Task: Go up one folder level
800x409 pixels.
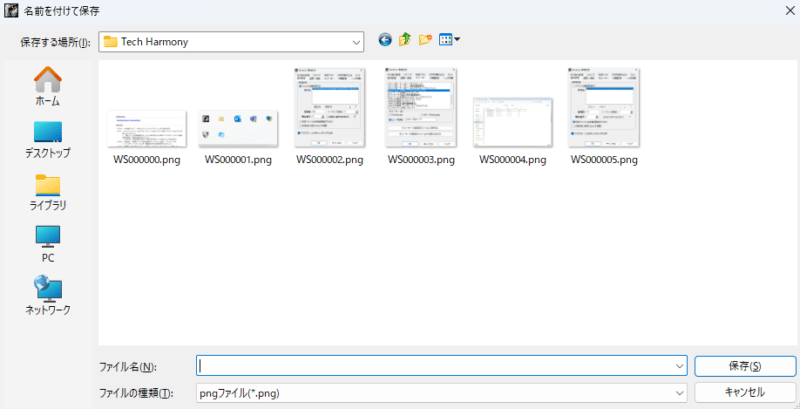Action: coord(405,41)
